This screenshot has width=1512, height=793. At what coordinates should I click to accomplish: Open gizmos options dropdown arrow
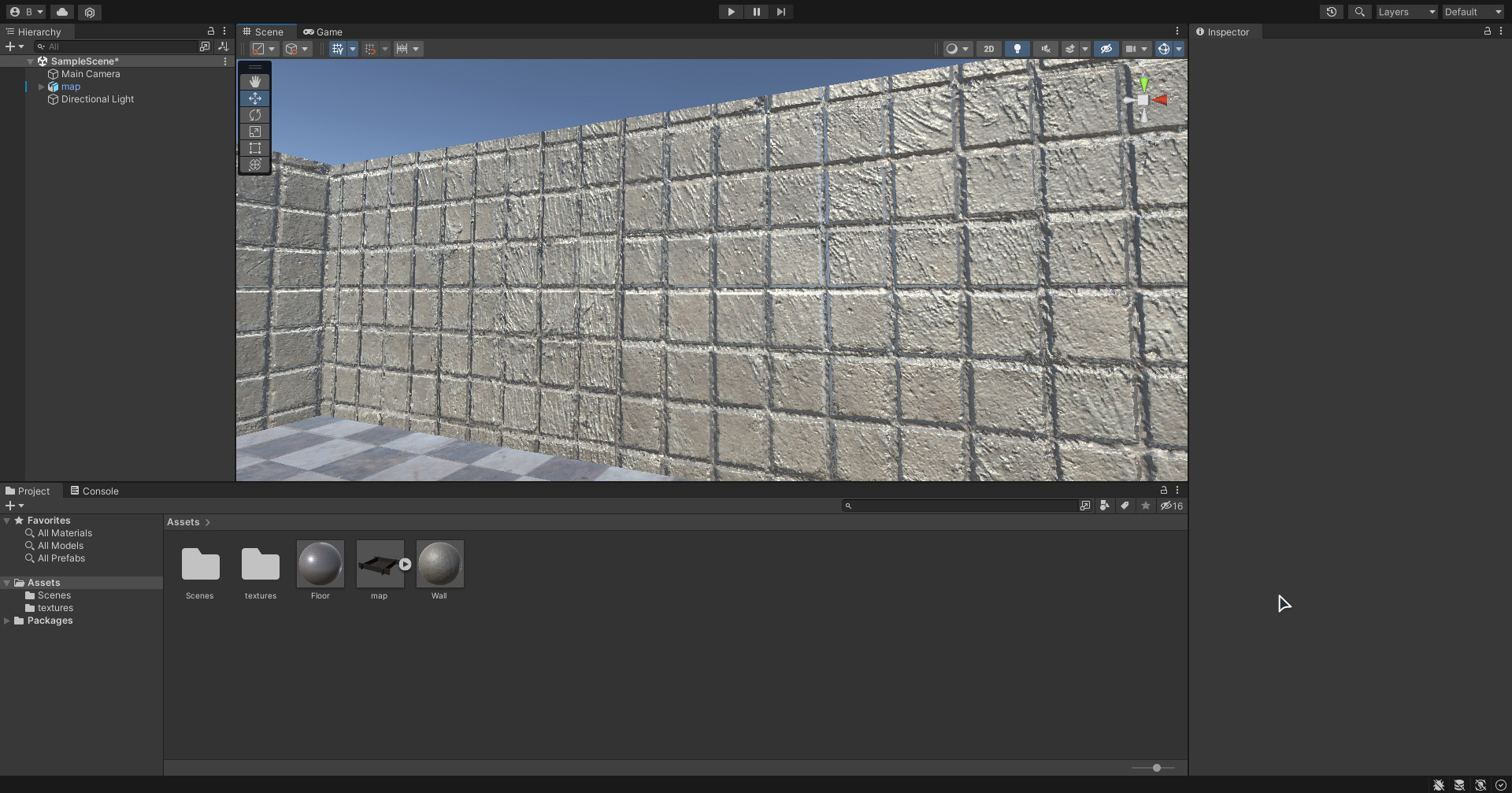point(1179,49)
